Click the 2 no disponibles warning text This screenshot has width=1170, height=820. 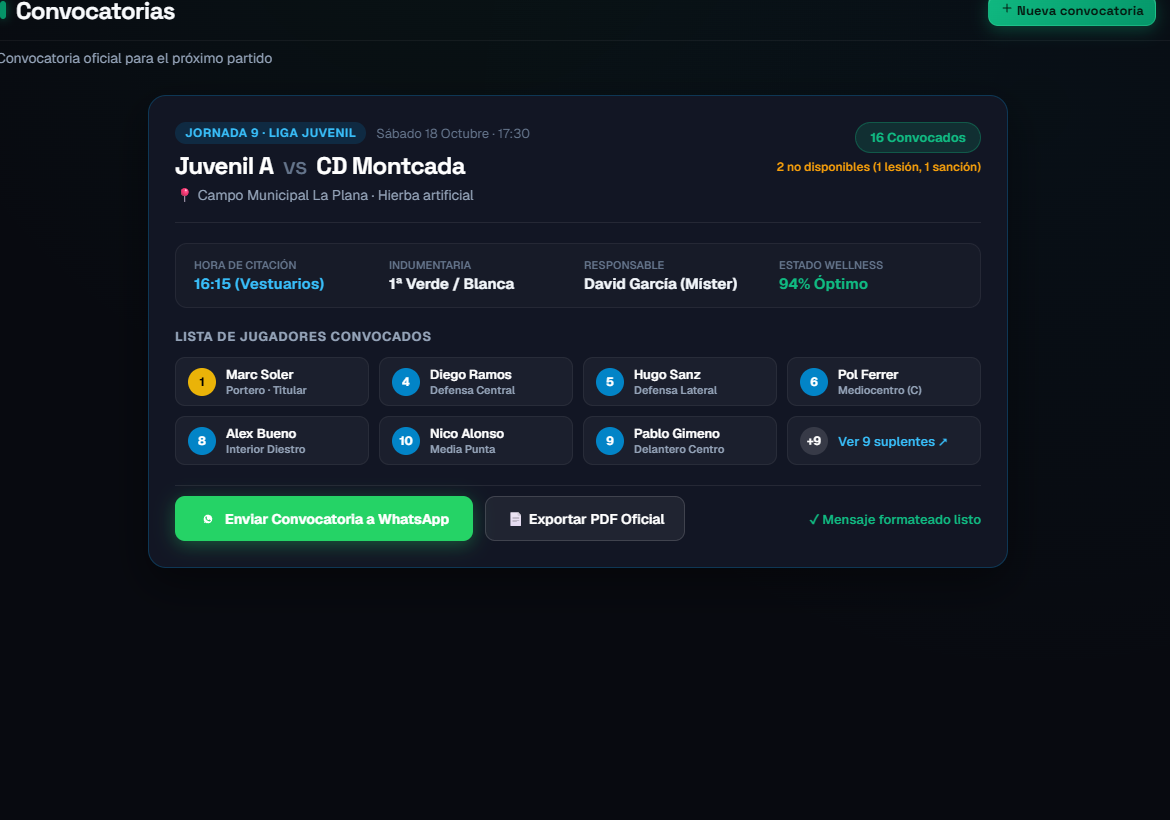(x=878, y=167)
